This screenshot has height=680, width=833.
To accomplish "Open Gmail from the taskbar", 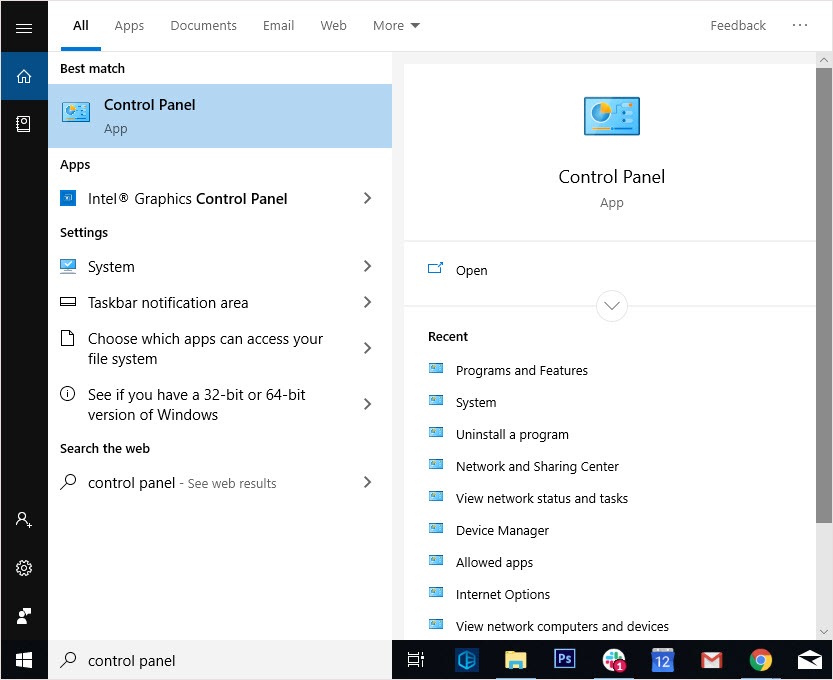I will pos(711,660).
